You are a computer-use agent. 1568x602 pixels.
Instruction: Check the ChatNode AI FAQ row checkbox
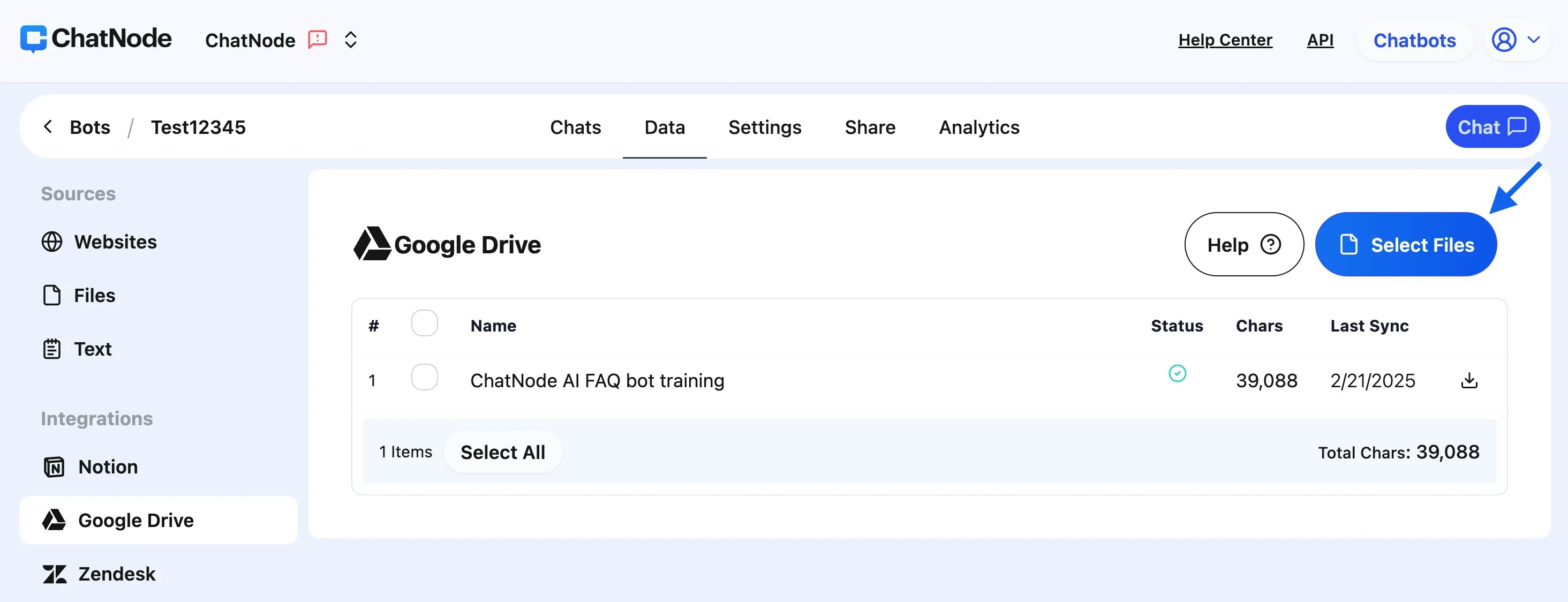point(424,378)
